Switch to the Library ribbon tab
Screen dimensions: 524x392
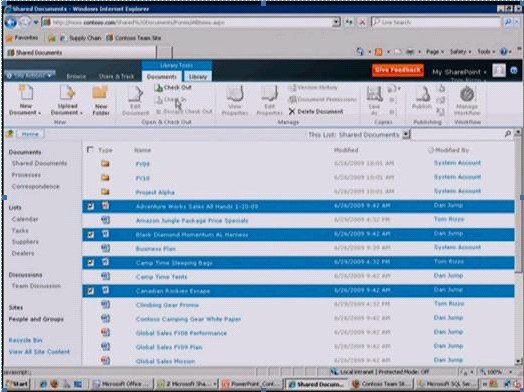tap(198, 77)
